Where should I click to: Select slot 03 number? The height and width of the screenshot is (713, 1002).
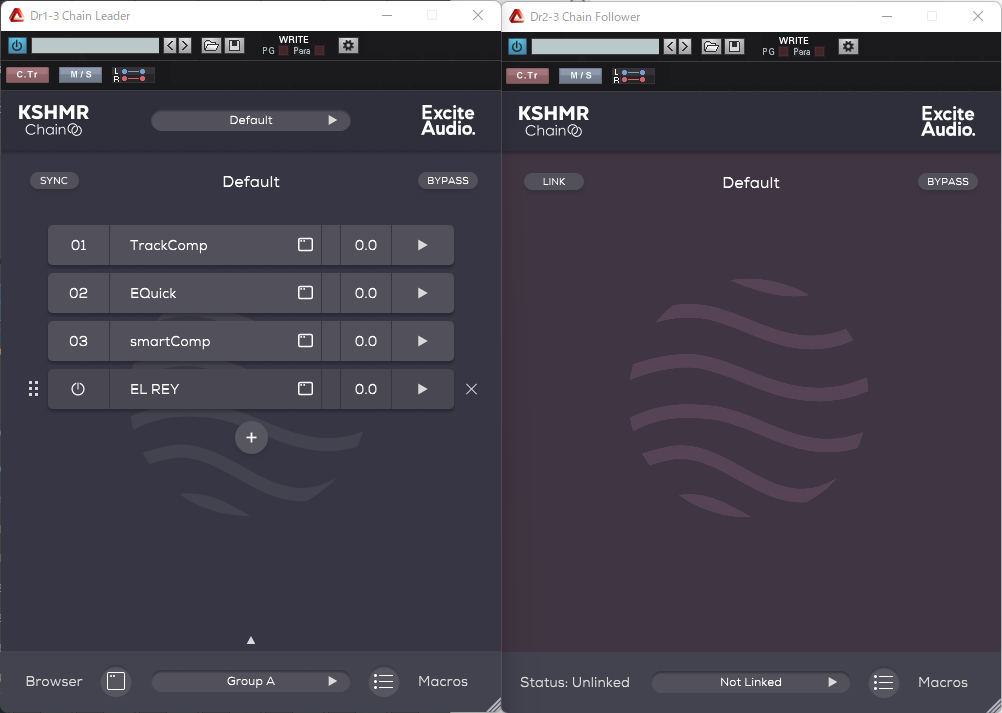pos(78,341)
